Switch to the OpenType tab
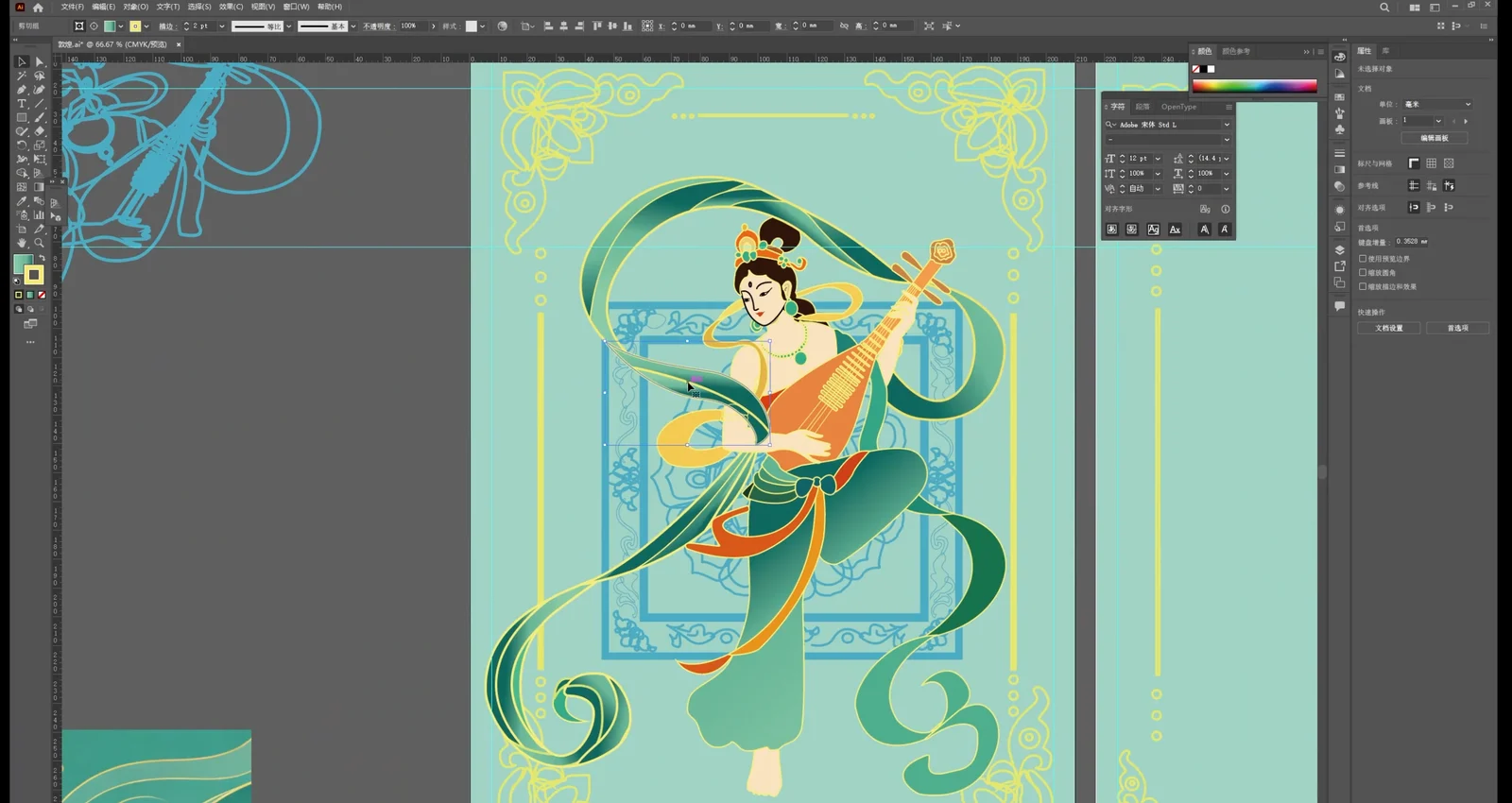Image resolution: width=1512 pixels, height=803 pixels. (x=1178, y=107)
